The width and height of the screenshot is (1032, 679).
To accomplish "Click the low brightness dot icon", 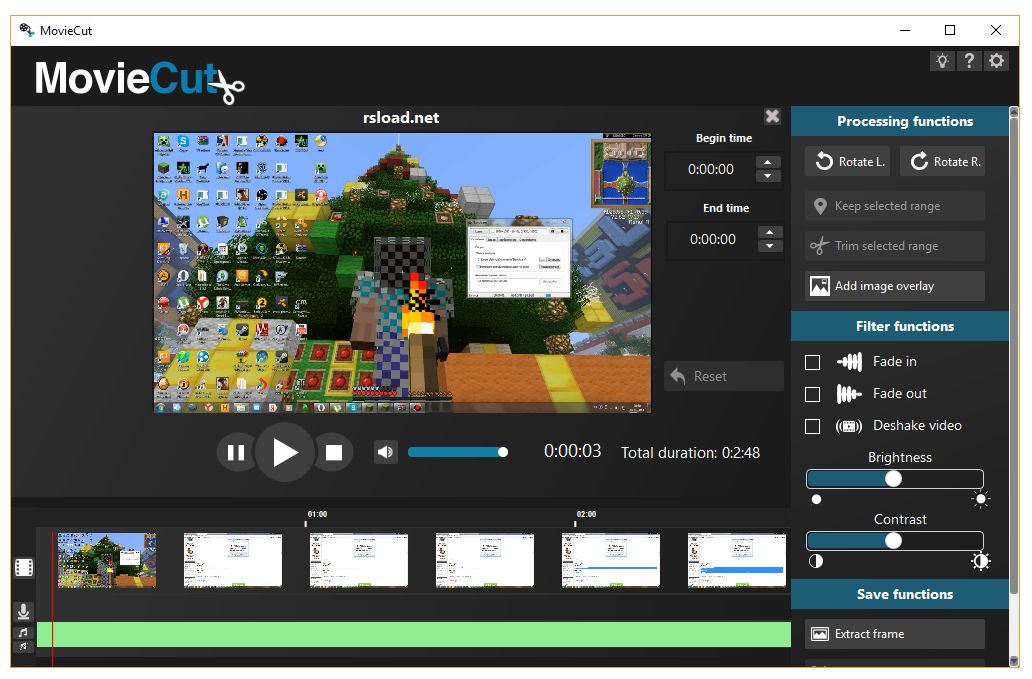I will tap(816, 499).
